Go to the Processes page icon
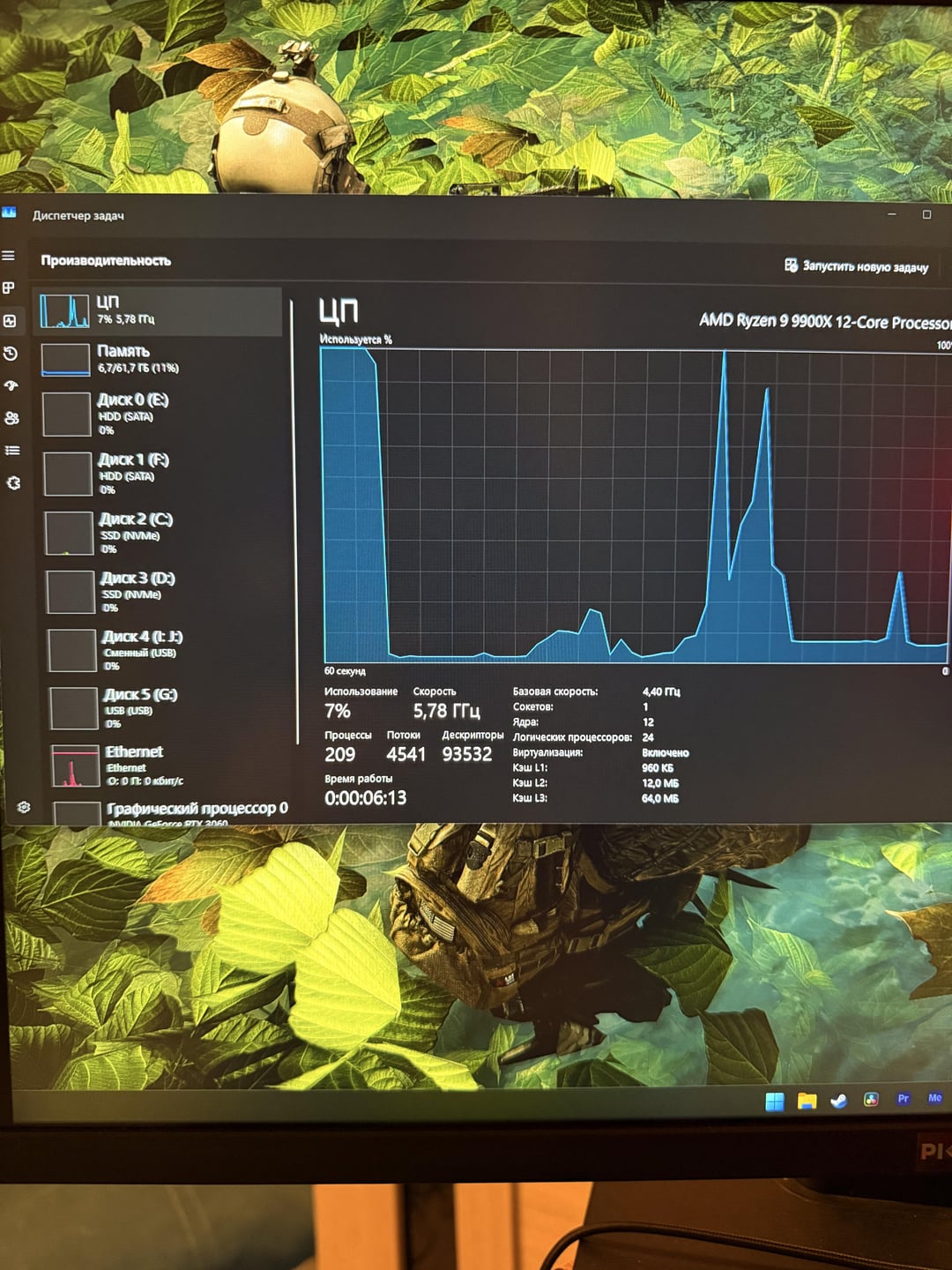This screenshot has width=952, height=1270. 9,288
